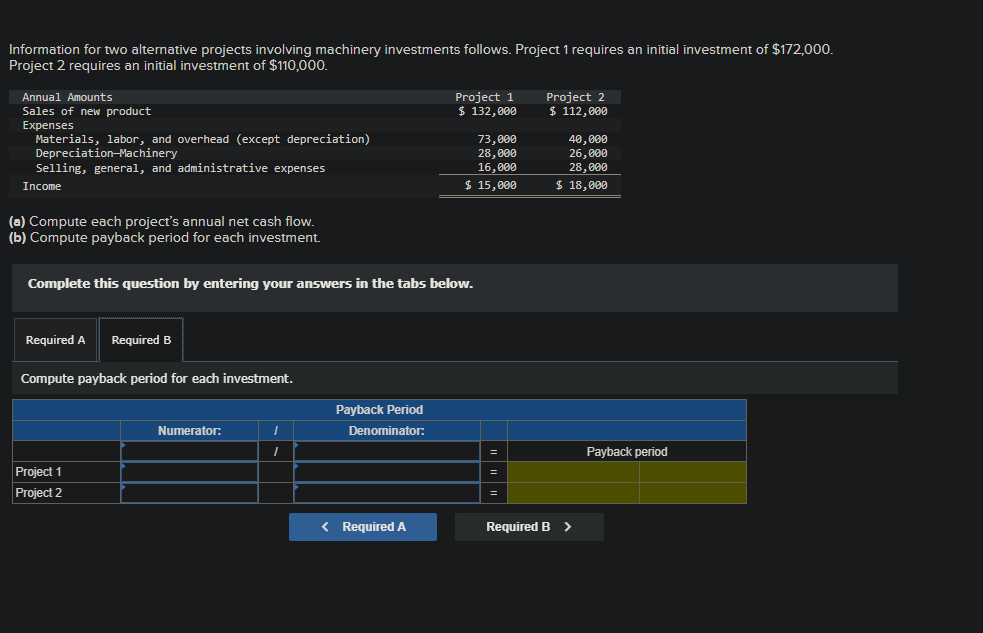Click the Project 2 payback period result cell

[x=573, y=493]
